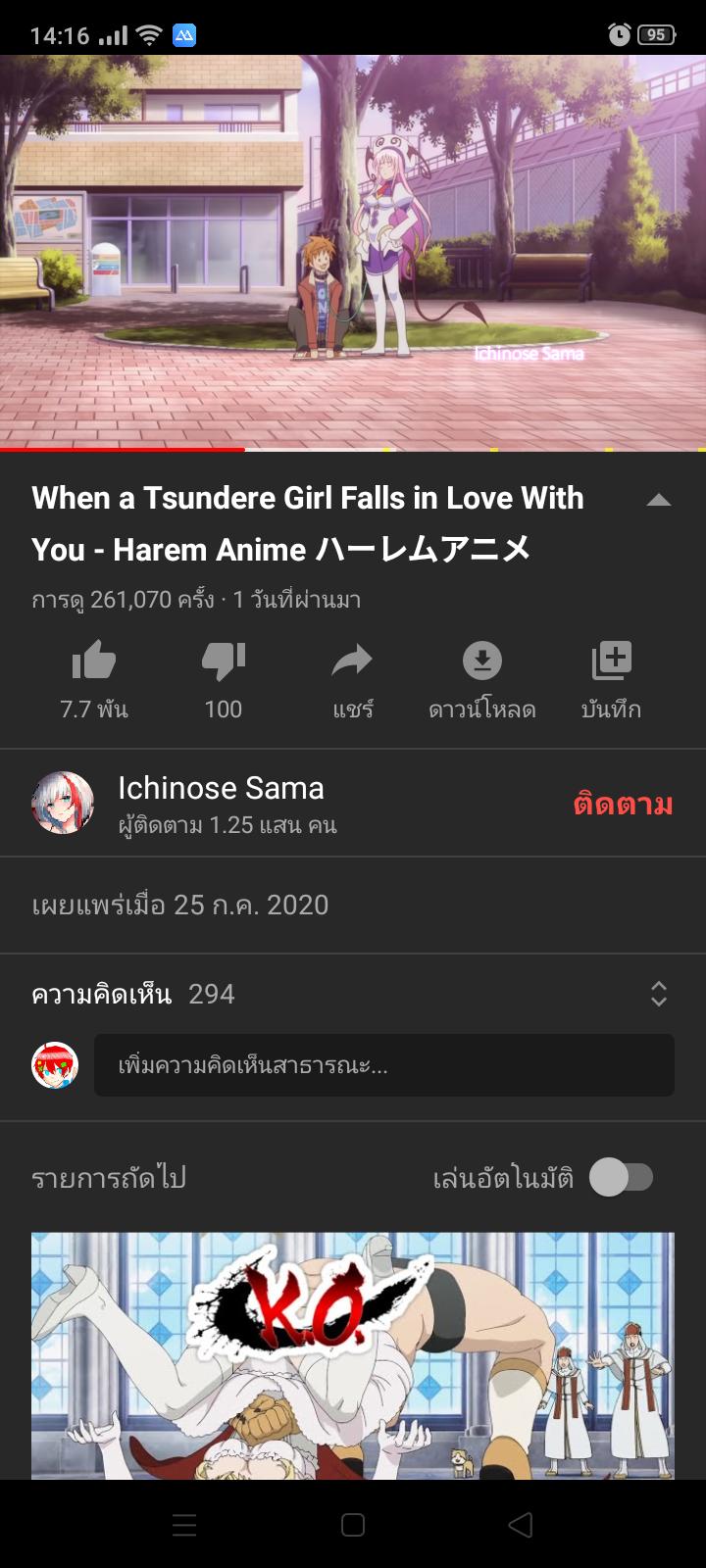This screenshot has width=706, height=1568.
Task: Tap the video player to show controls
Action: point(353,252)
